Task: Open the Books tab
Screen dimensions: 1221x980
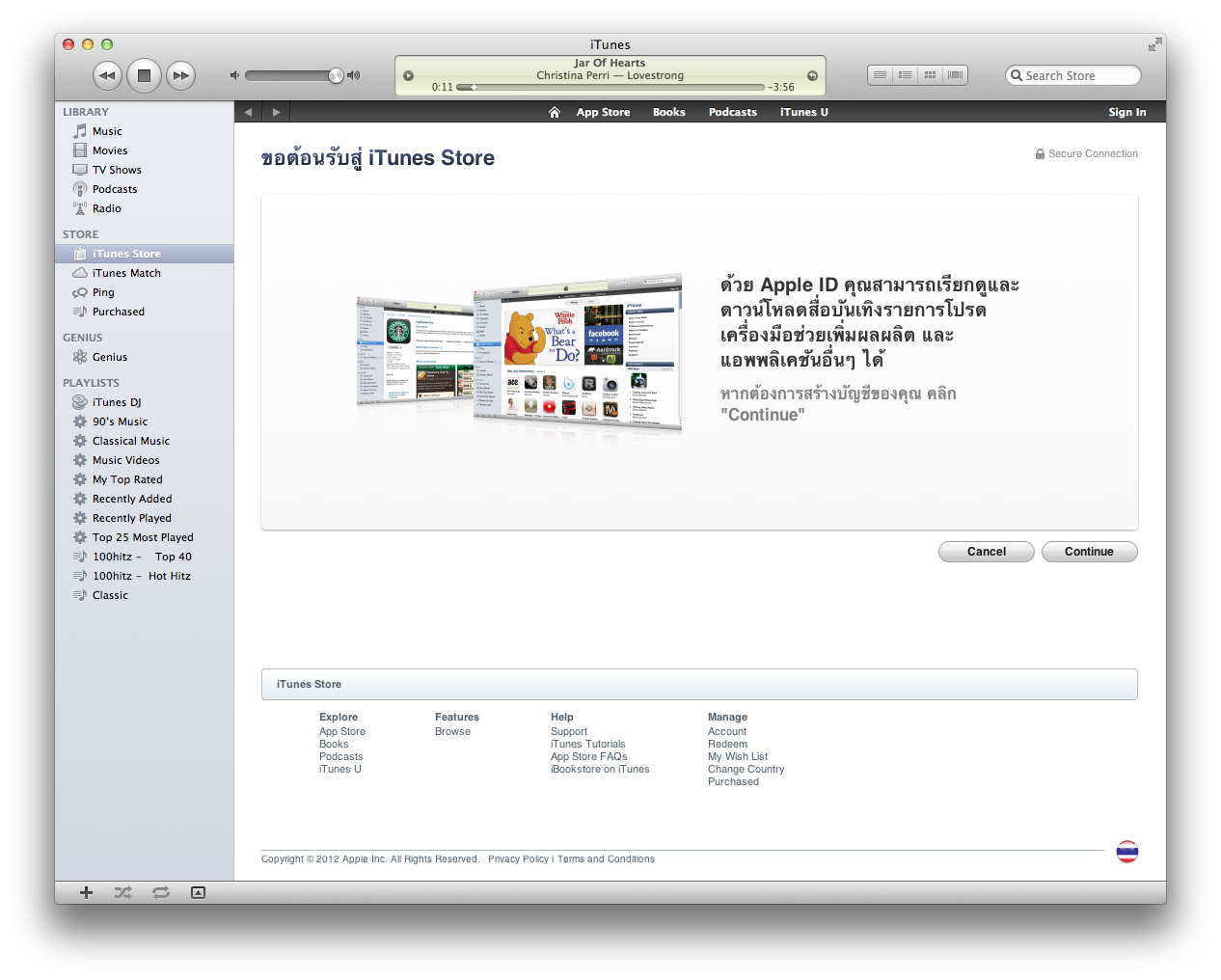Action: pos(668,112)
